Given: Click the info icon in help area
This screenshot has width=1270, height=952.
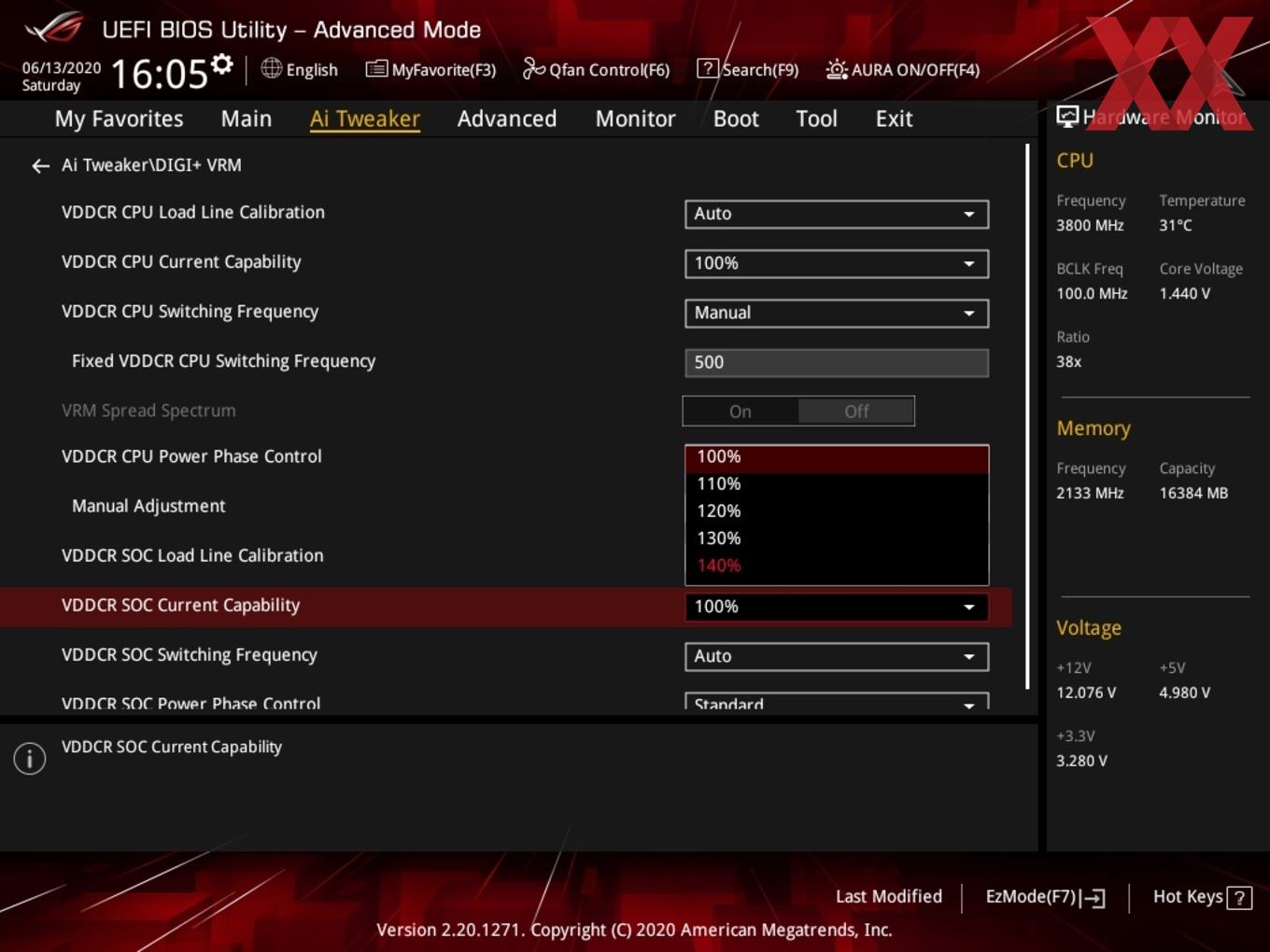Looking at the screenshot, I should click(30, 758).
